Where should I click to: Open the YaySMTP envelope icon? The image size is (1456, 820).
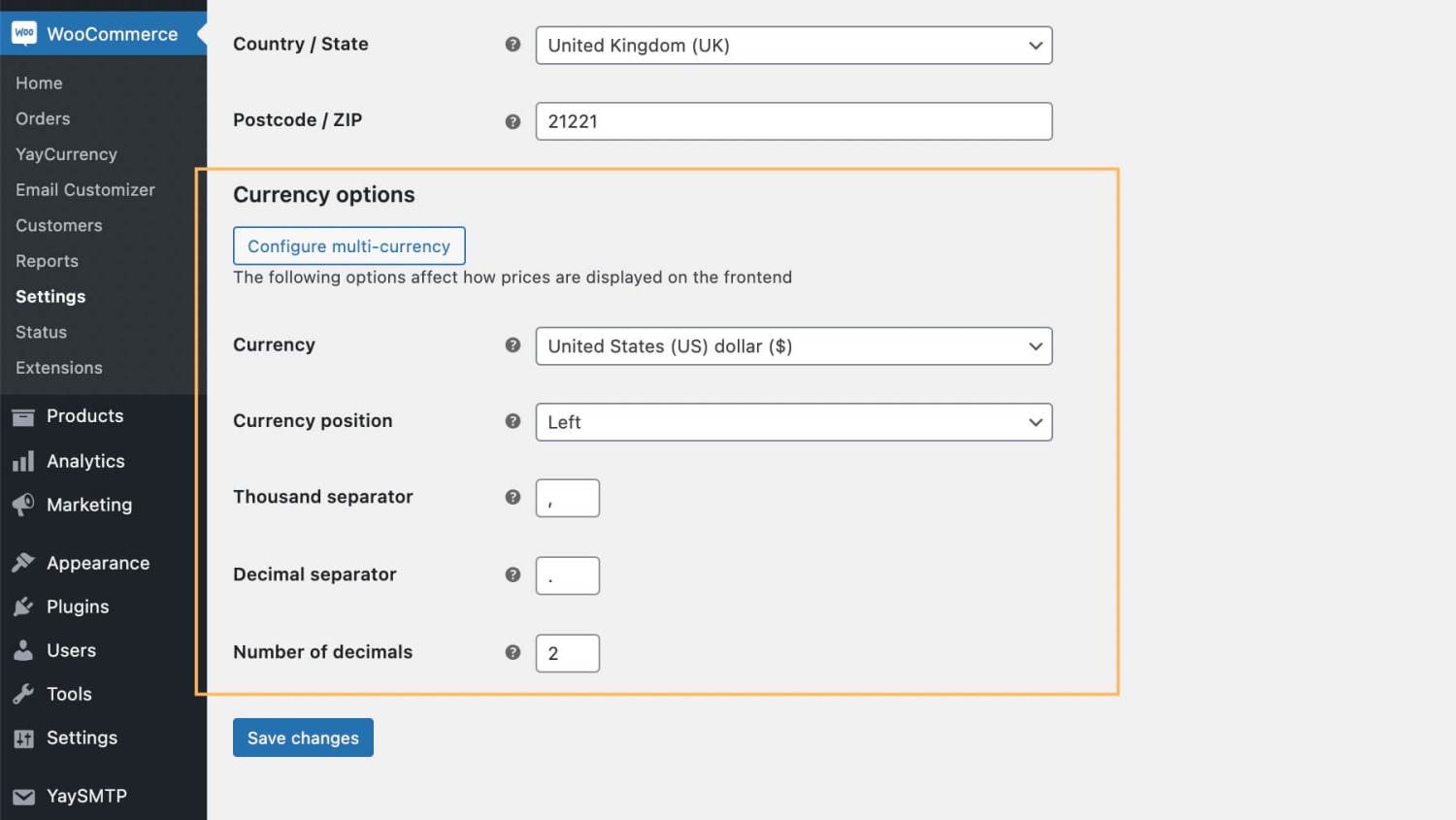click(x=23, y=796)
